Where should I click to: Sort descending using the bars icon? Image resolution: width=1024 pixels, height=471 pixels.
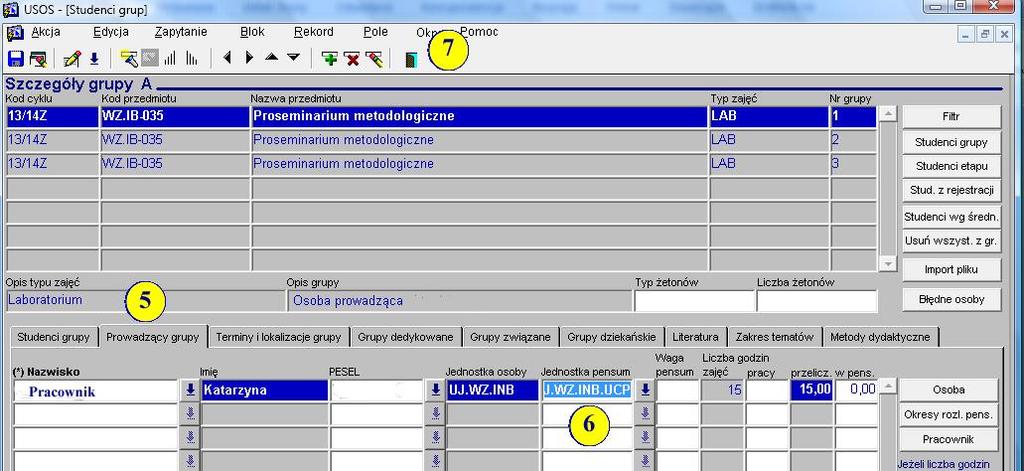coord(191,59)
